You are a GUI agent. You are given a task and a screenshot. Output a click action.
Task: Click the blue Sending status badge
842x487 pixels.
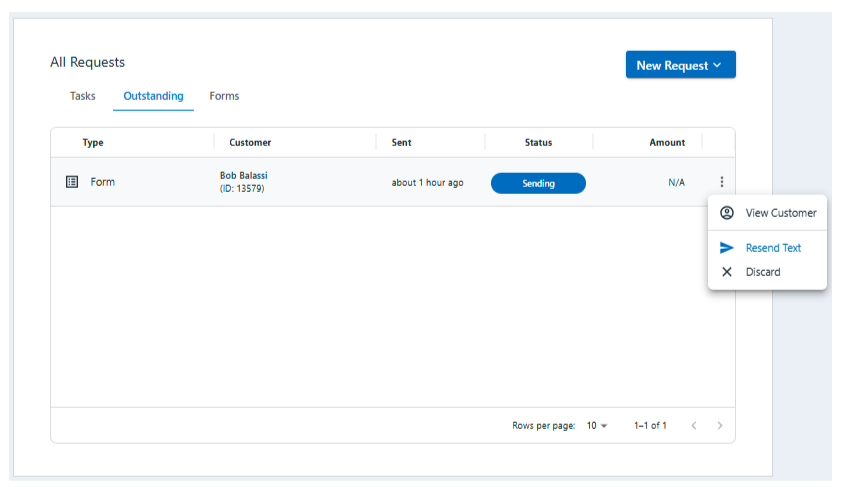538,183
